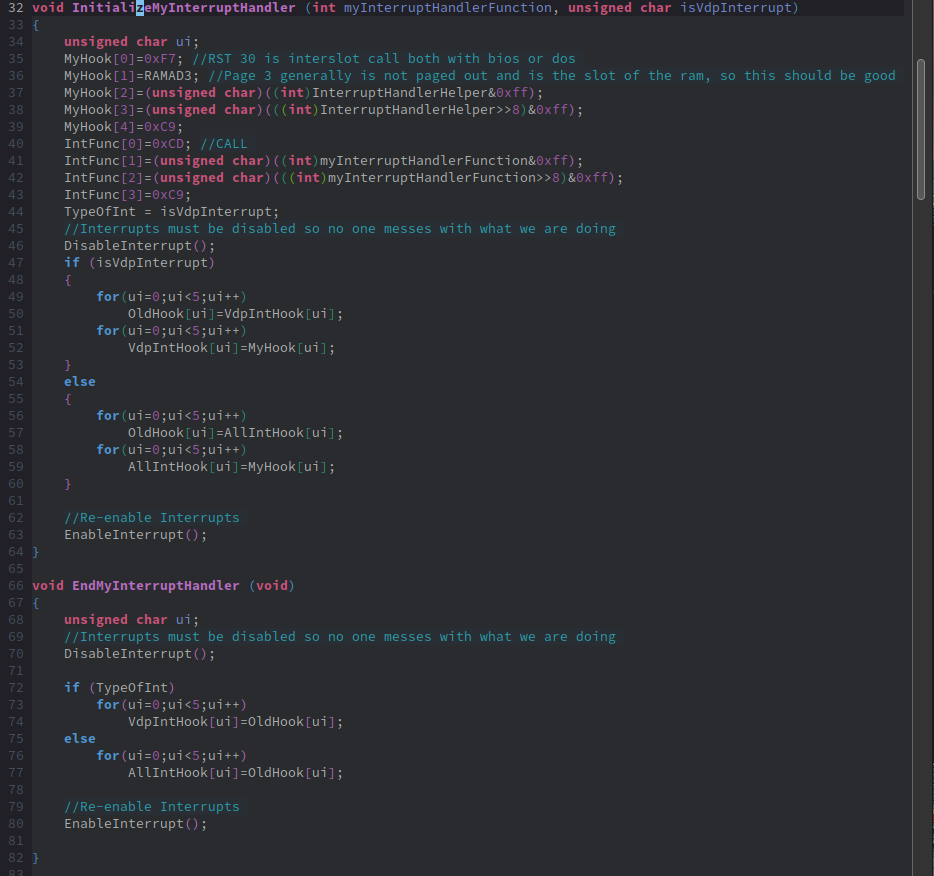Click 'unsigned char ui;' on line 34
This screenshot has height=876, width=934.
[x=132, y=42]
